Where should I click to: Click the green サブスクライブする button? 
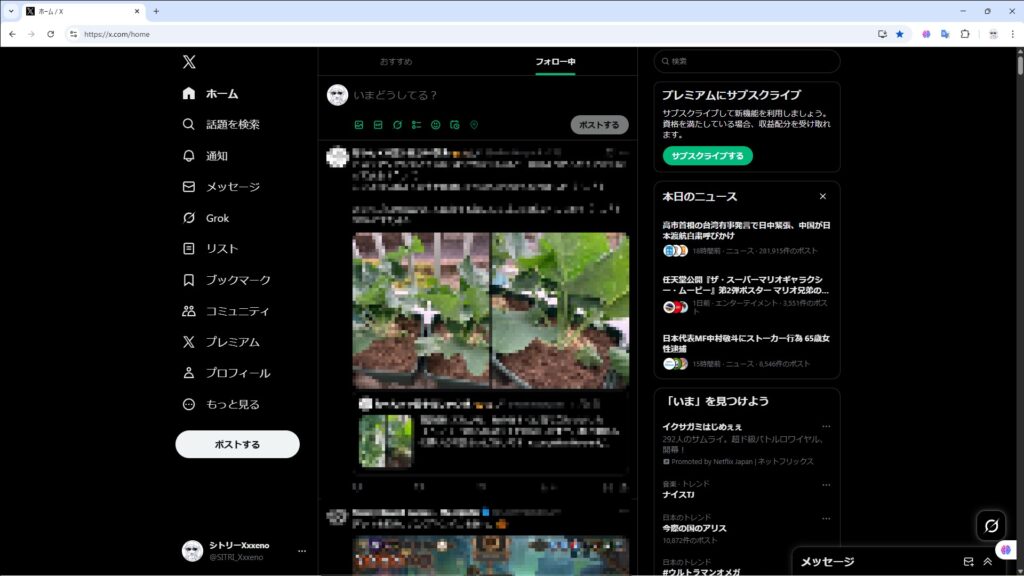tap(707, 156)
